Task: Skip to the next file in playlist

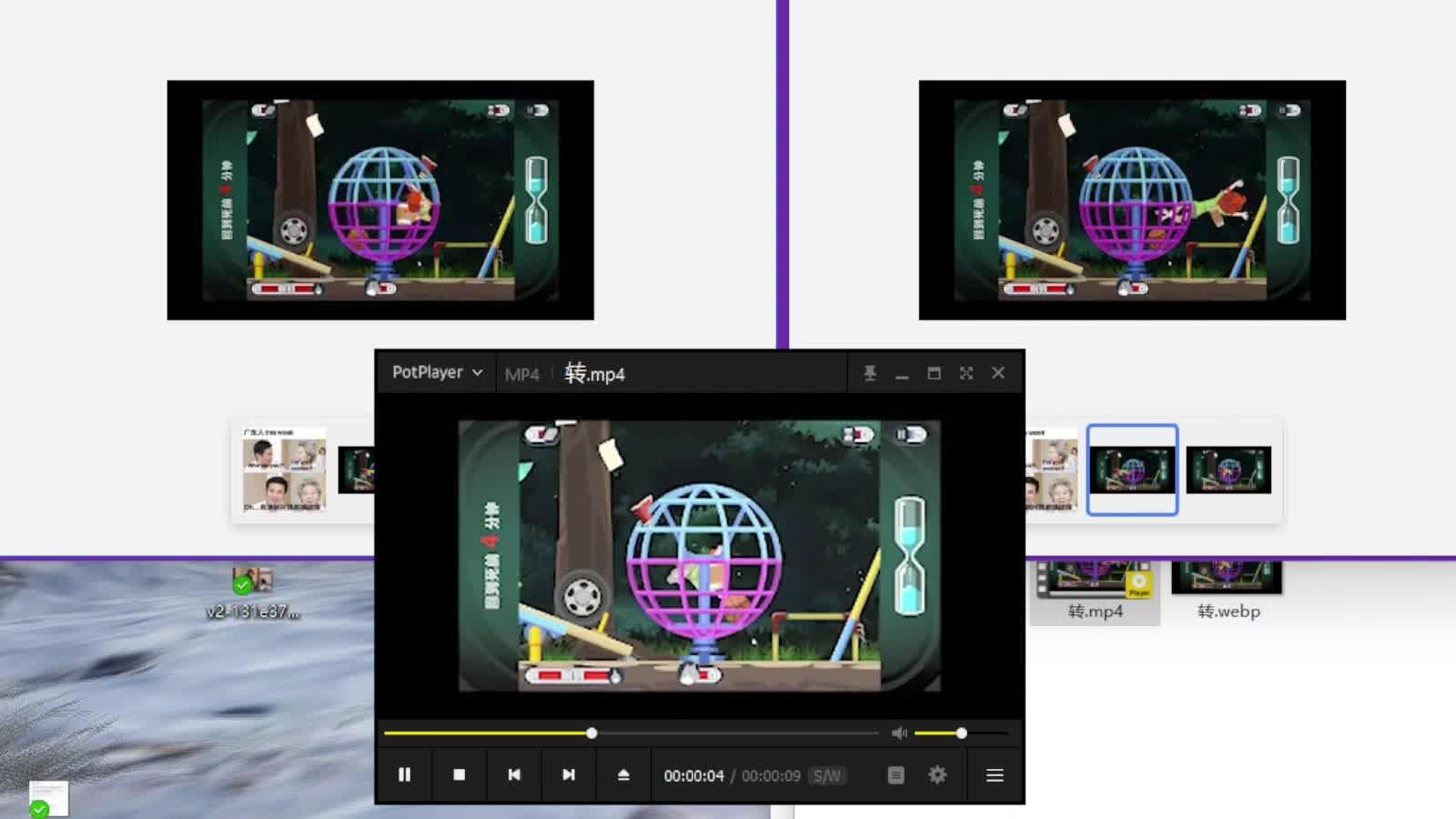Action: pos(569,774)
